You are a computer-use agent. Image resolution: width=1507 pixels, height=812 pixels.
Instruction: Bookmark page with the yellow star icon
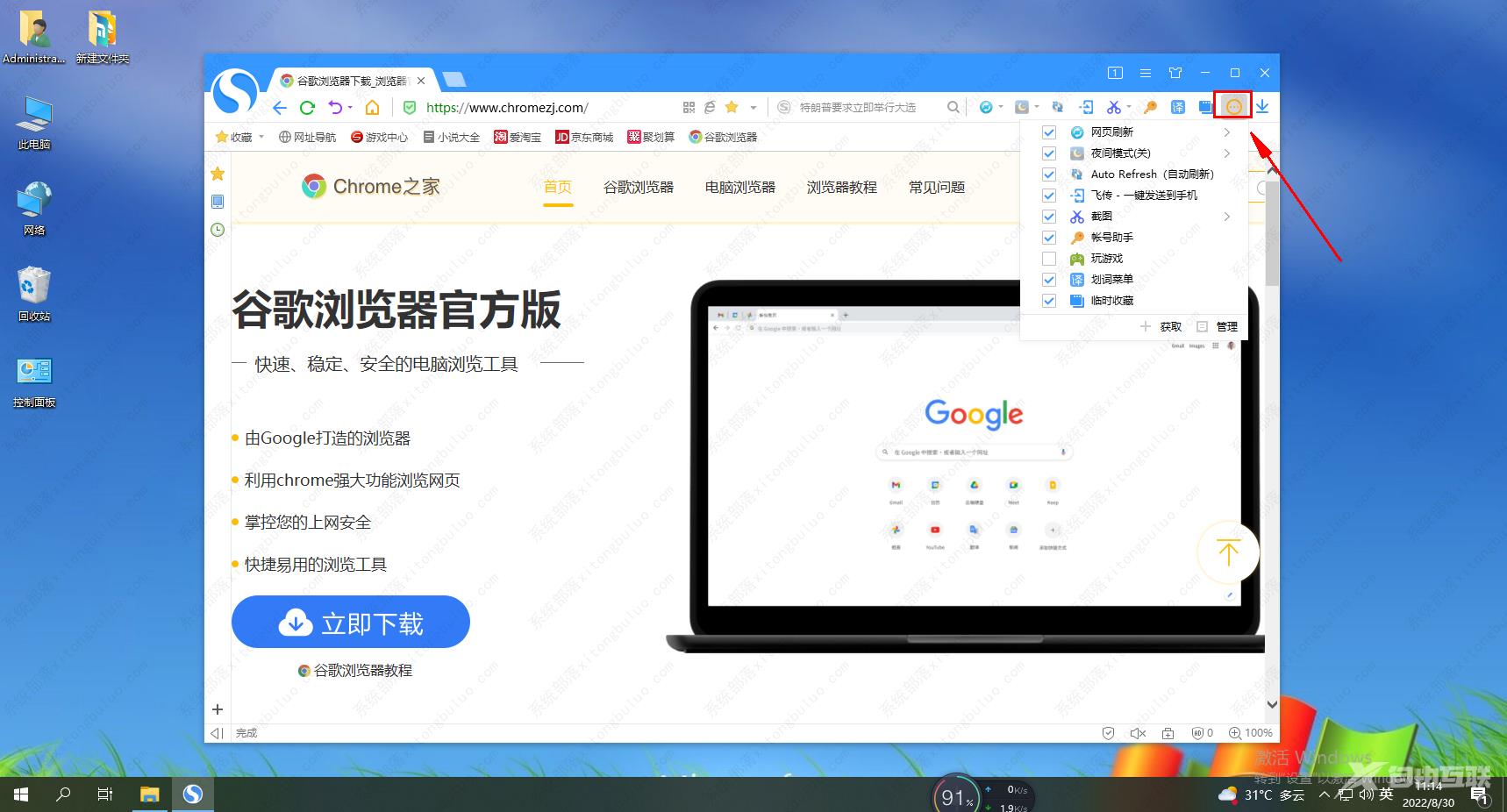(x=732, y=107)
